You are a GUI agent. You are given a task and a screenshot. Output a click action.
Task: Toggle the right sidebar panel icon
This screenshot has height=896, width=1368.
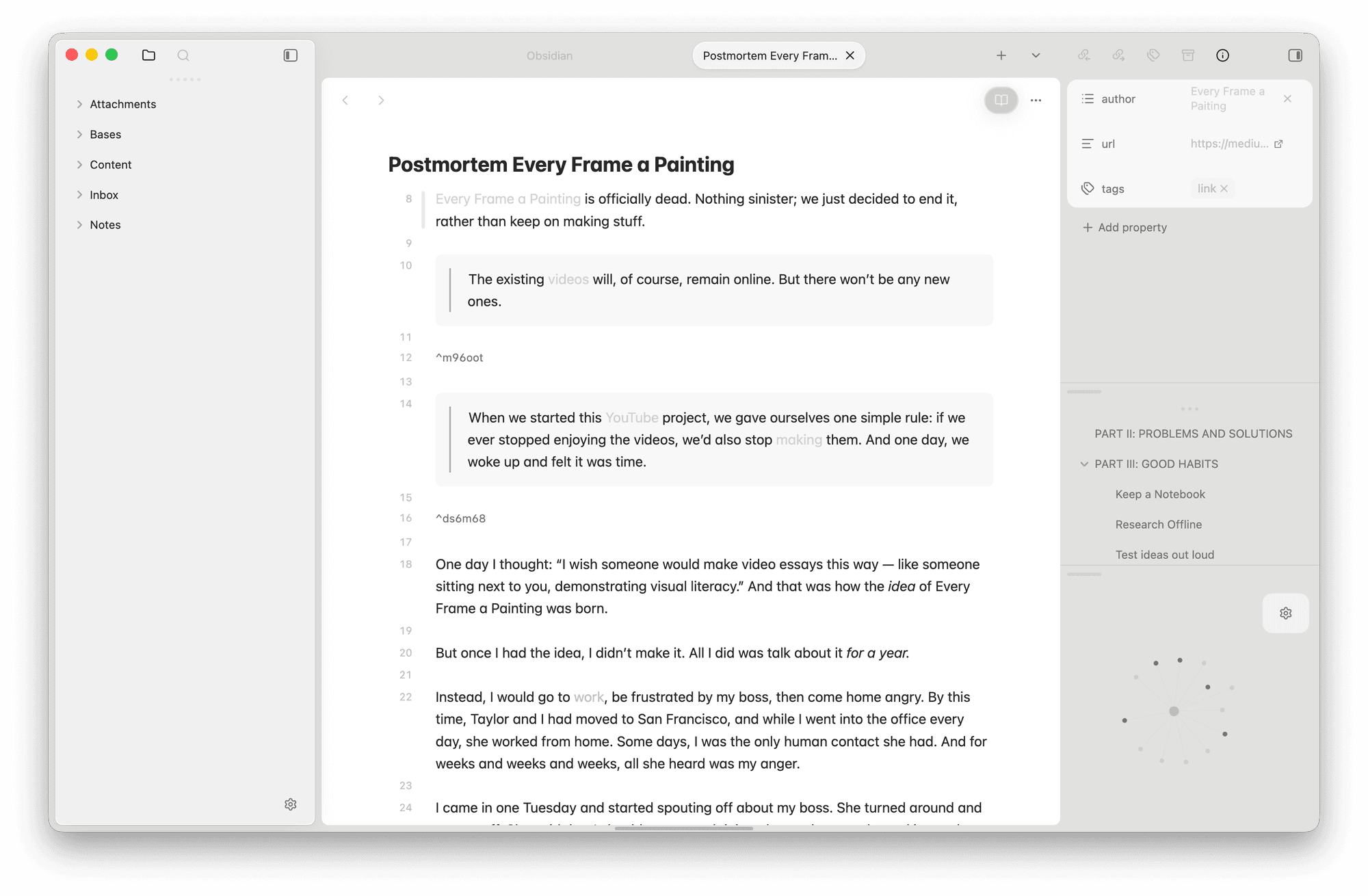[x=1295, y=55]
